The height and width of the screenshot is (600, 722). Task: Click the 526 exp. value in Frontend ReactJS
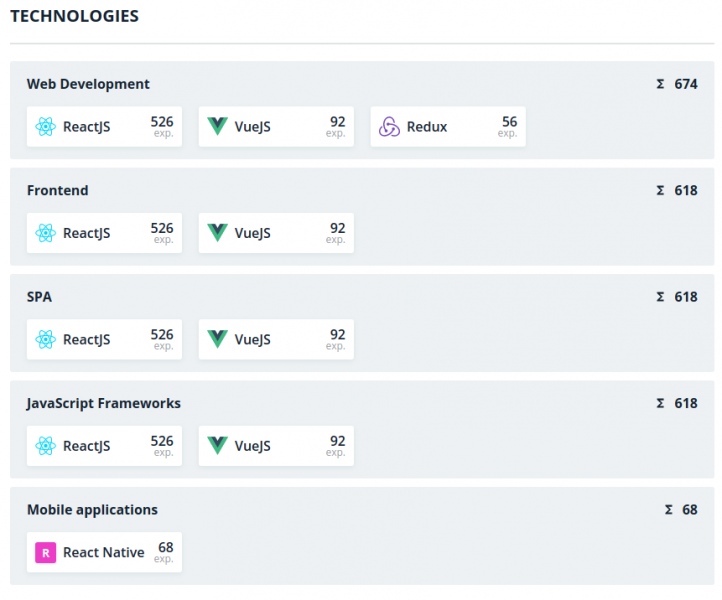point(162,233)
